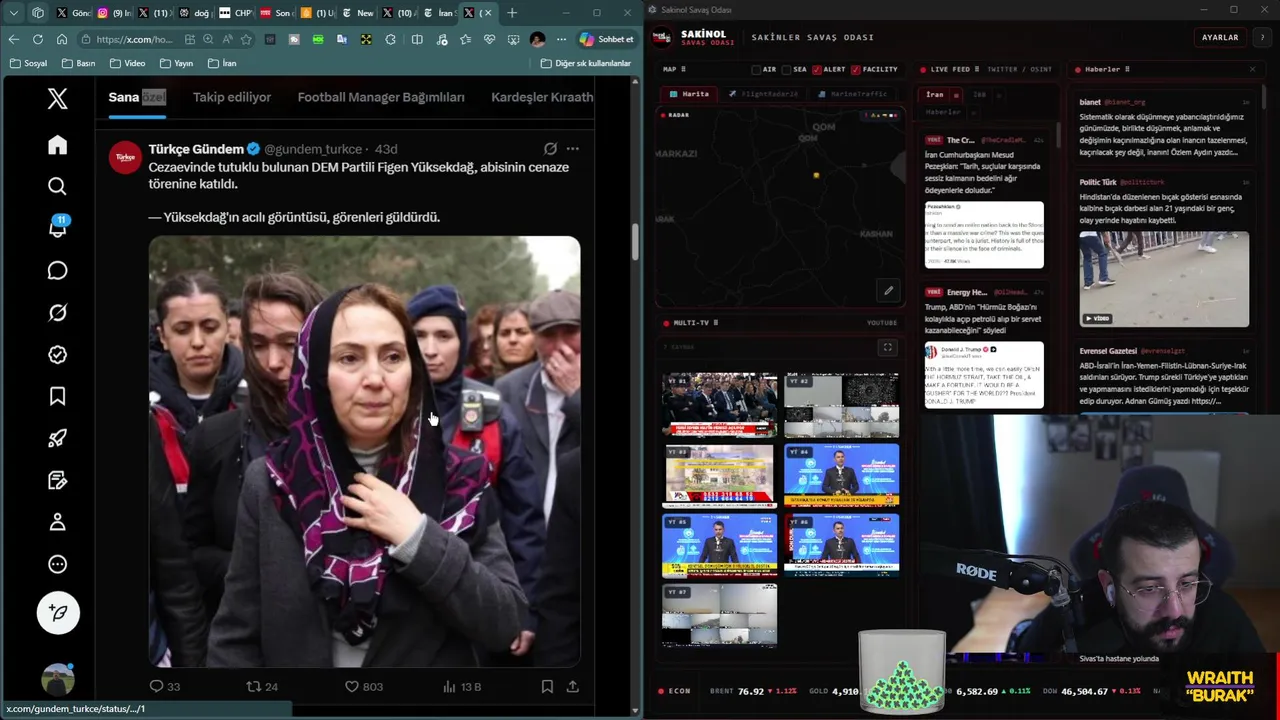1280x720 pixels.
Task: Switch to Takip ediliyor timeline tab
Action: point(232,97)
